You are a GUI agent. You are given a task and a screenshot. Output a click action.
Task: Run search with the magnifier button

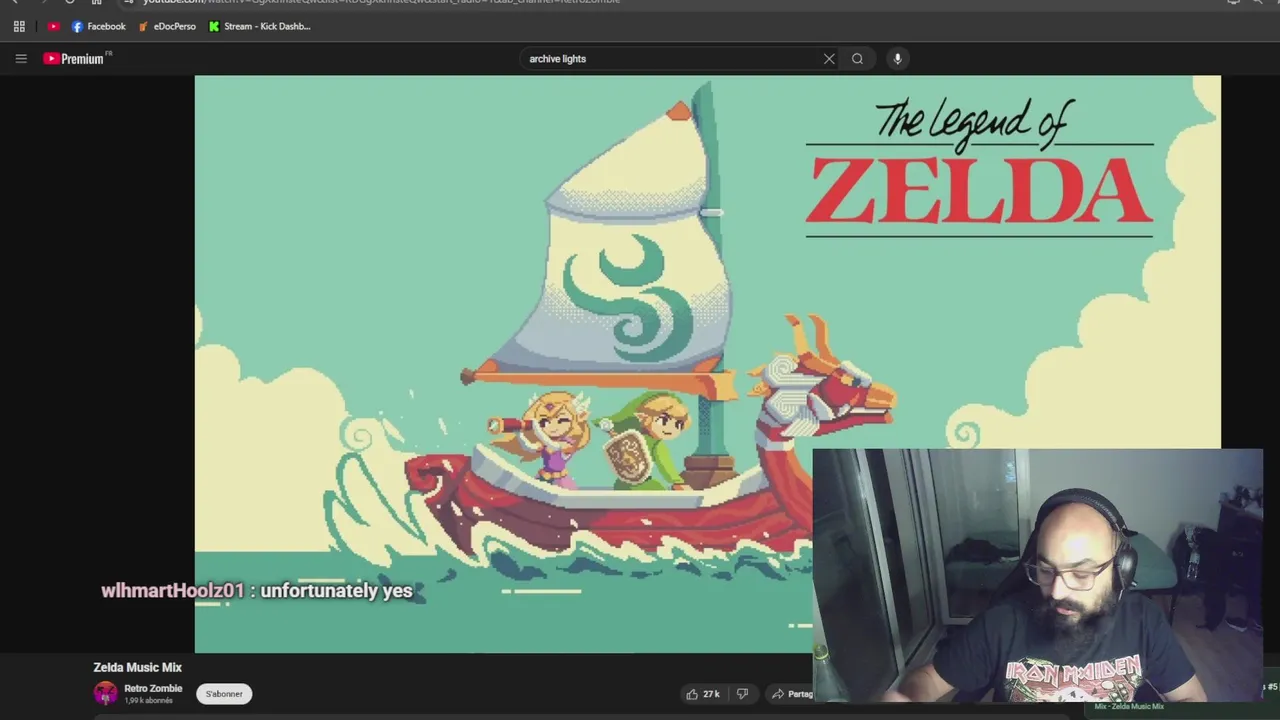[857, 59]
